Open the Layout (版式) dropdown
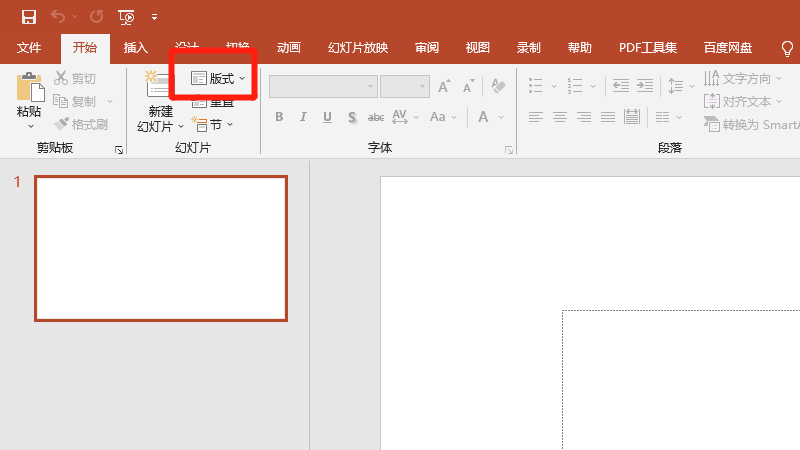Viewport: 800px width, 450px height. 217,78
